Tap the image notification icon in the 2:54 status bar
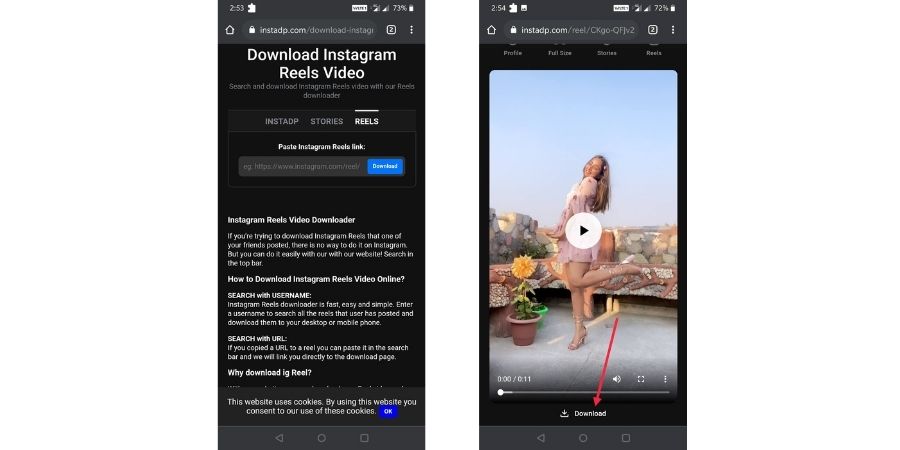 coord(524,8)
